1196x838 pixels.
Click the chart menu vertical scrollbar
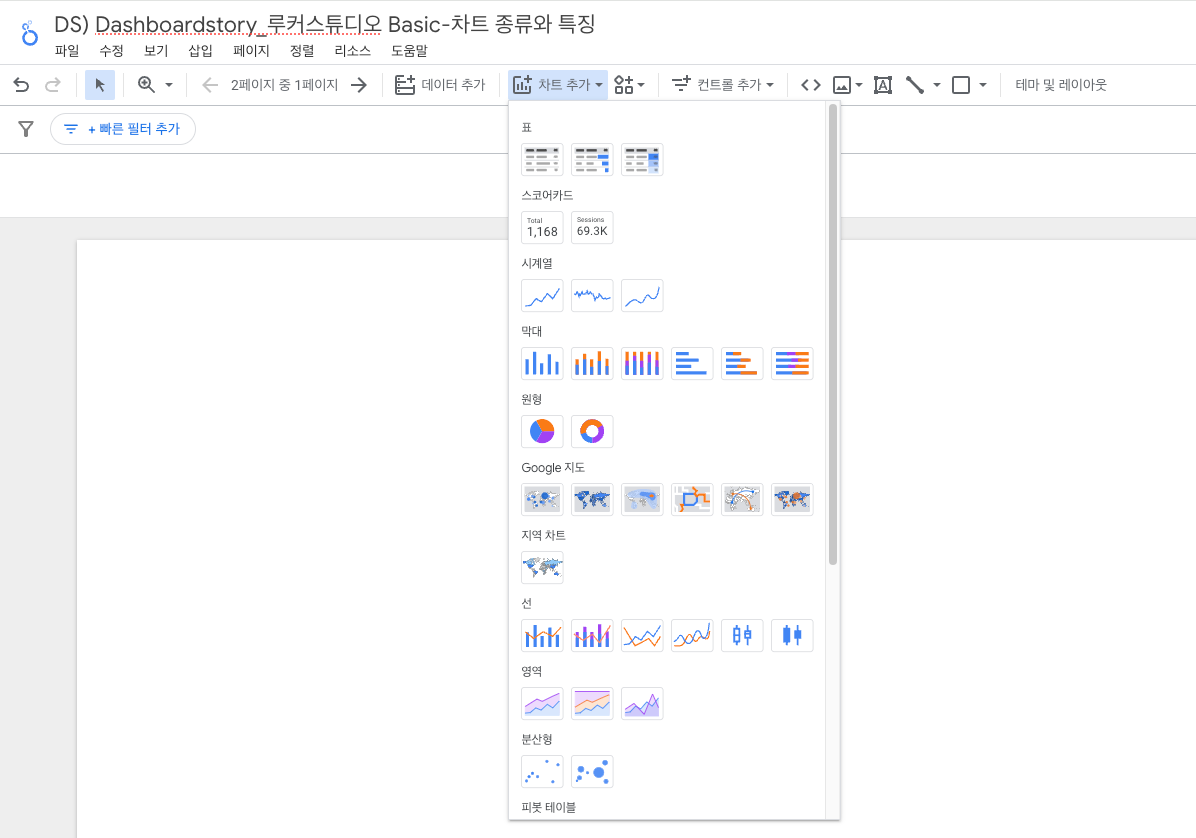coord(833,336)
